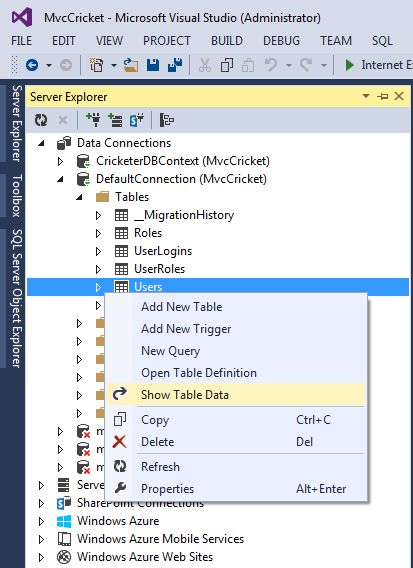Choose Show Table Data from context menu
The height and width of the screenshot is (568, 413).
[x=235, y=394]
